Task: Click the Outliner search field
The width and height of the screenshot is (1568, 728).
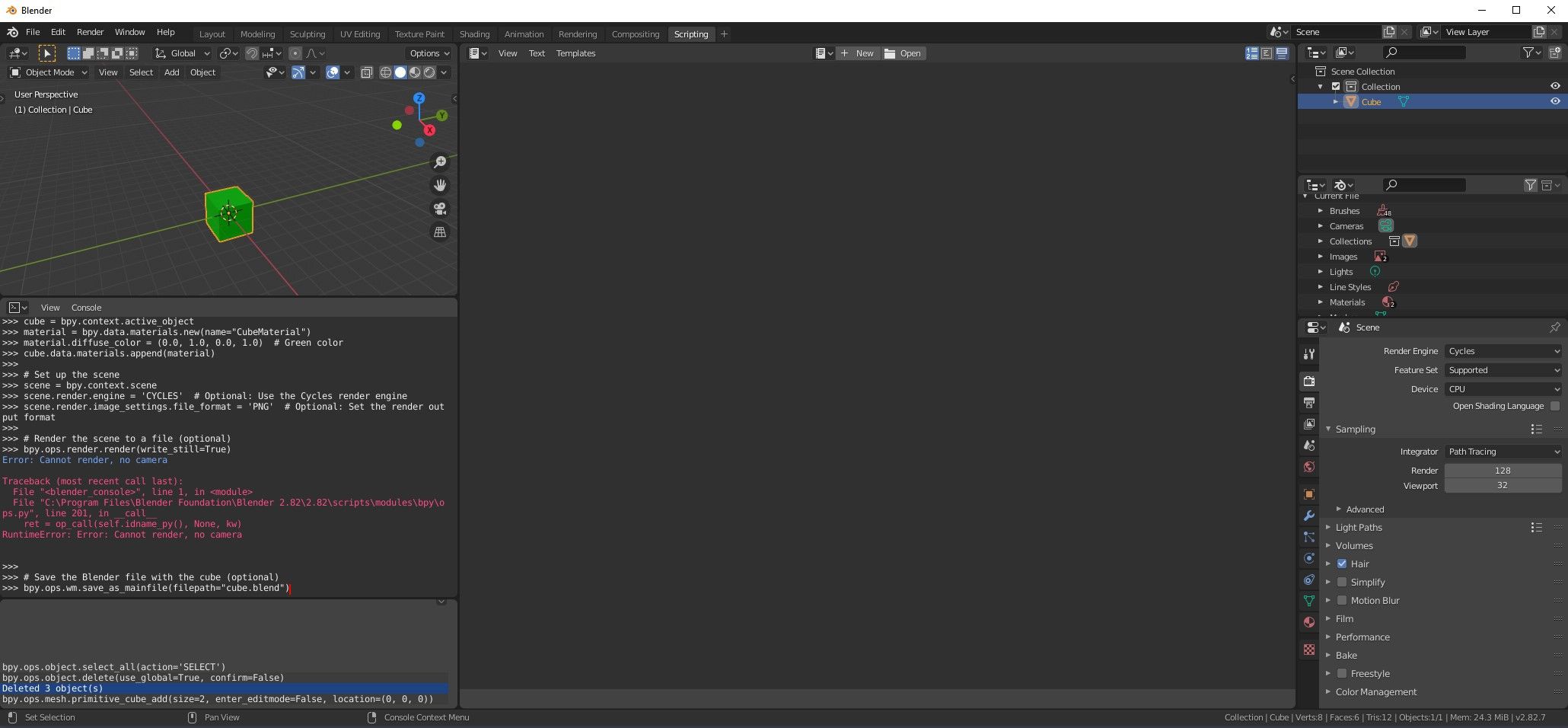Action: [1423, 53]
